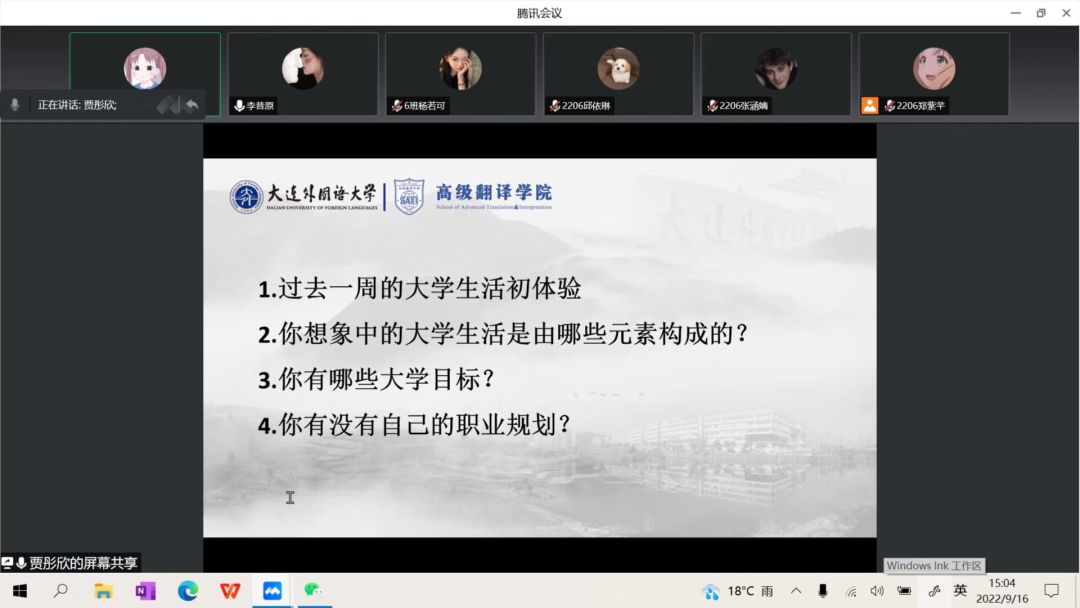This screenshot has width=1080, height=608.
Task: Switch the input language indicator 英
Action: pos(960,591)
